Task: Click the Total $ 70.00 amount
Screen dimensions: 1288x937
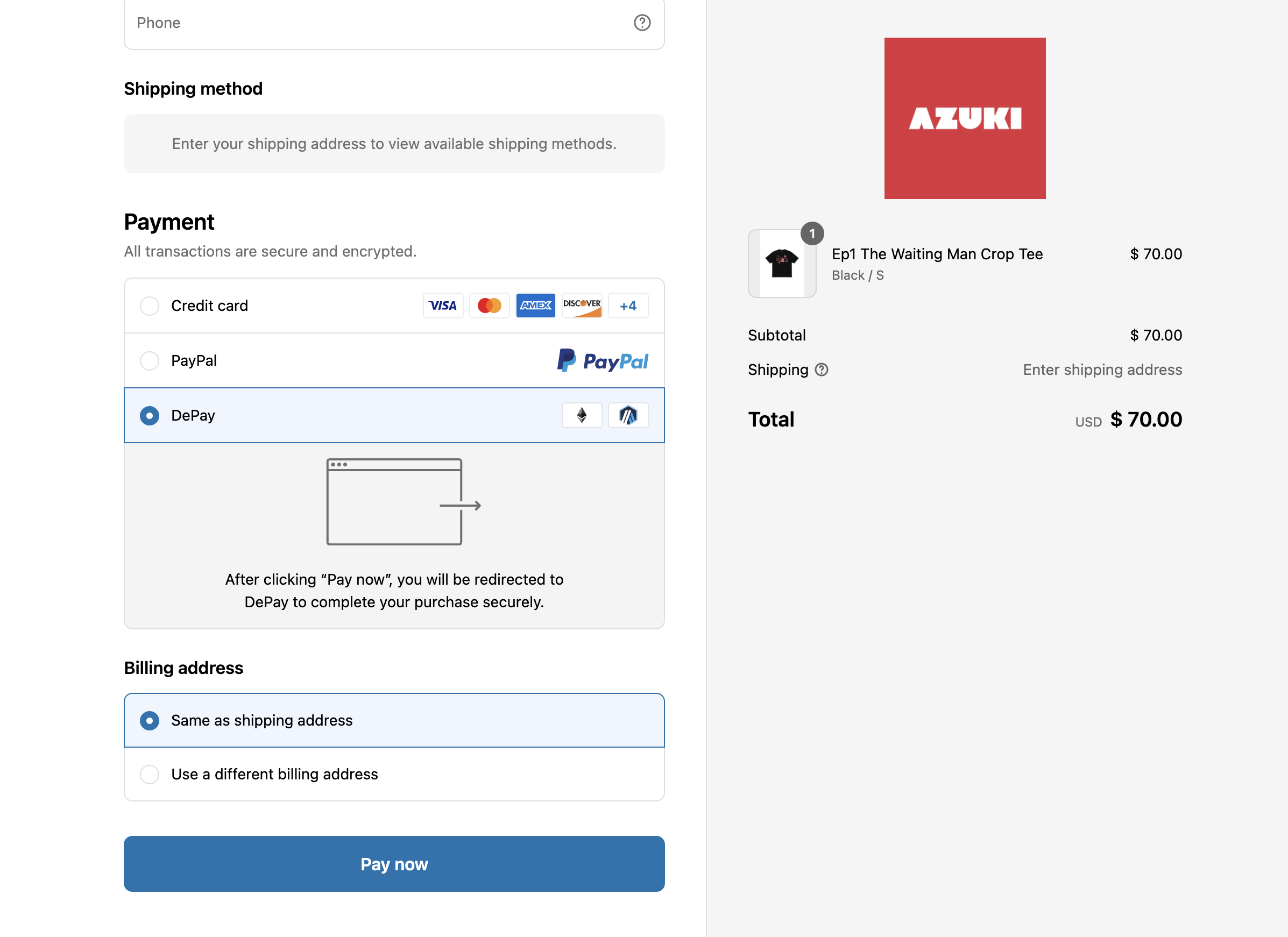Action: click(x=1146, y=420)
